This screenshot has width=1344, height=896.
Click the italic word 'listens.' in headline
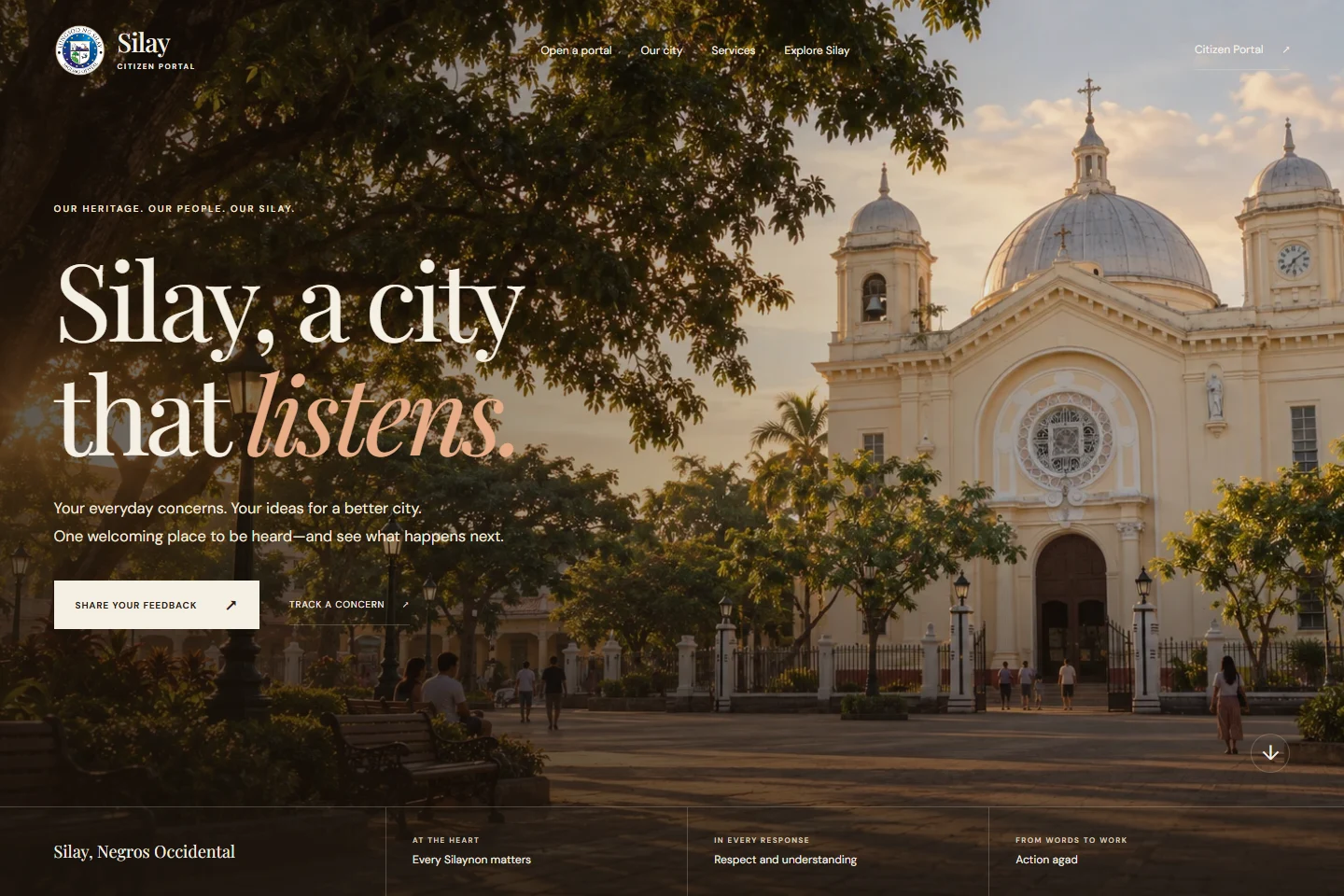[381, 416]
